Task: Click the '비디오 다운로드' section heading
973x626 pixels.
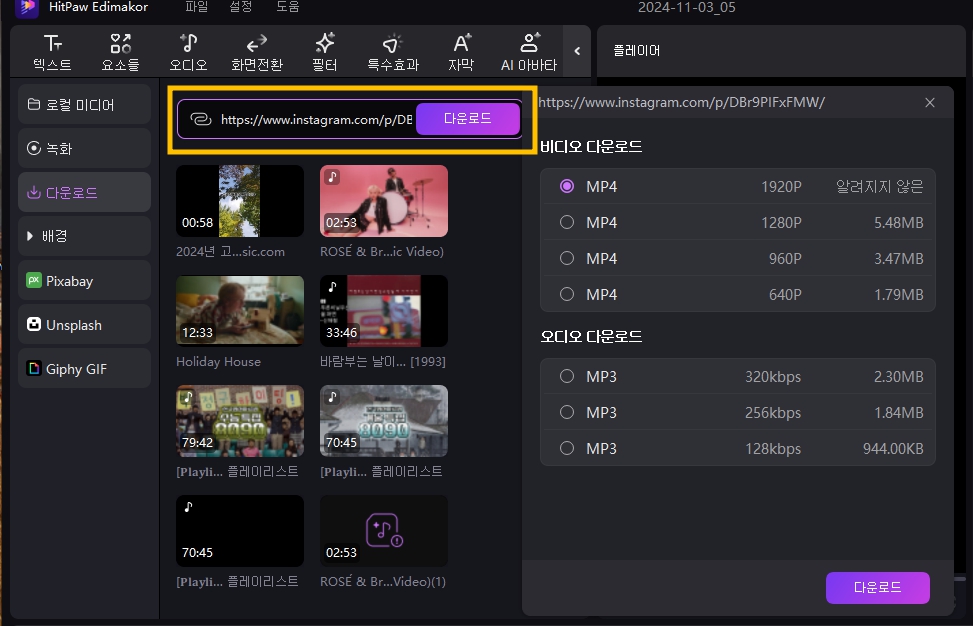Action: pos(591,146)
